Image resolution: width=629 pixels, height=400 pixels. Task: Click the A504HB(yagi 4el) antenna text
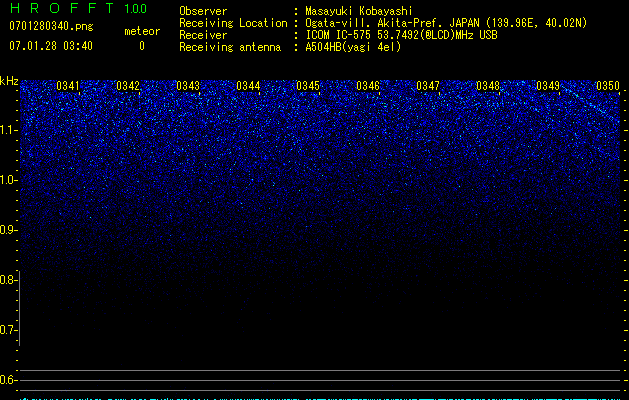coord(353,47)
